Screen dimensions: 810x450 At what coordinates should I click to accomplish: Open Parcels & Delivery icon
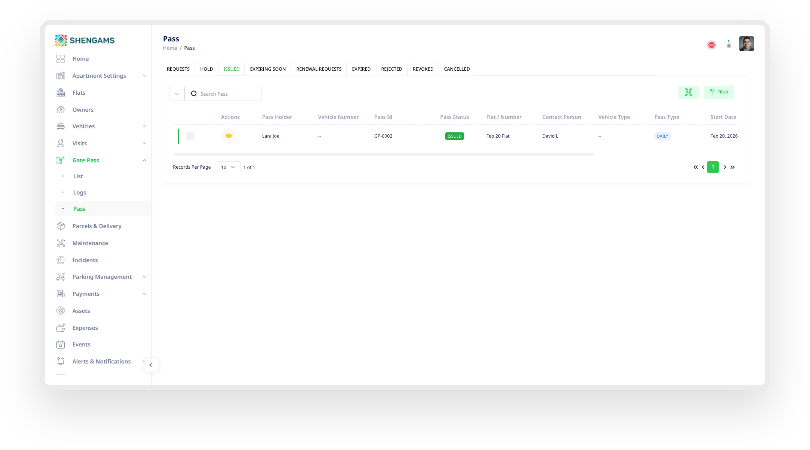click(60, 226)
